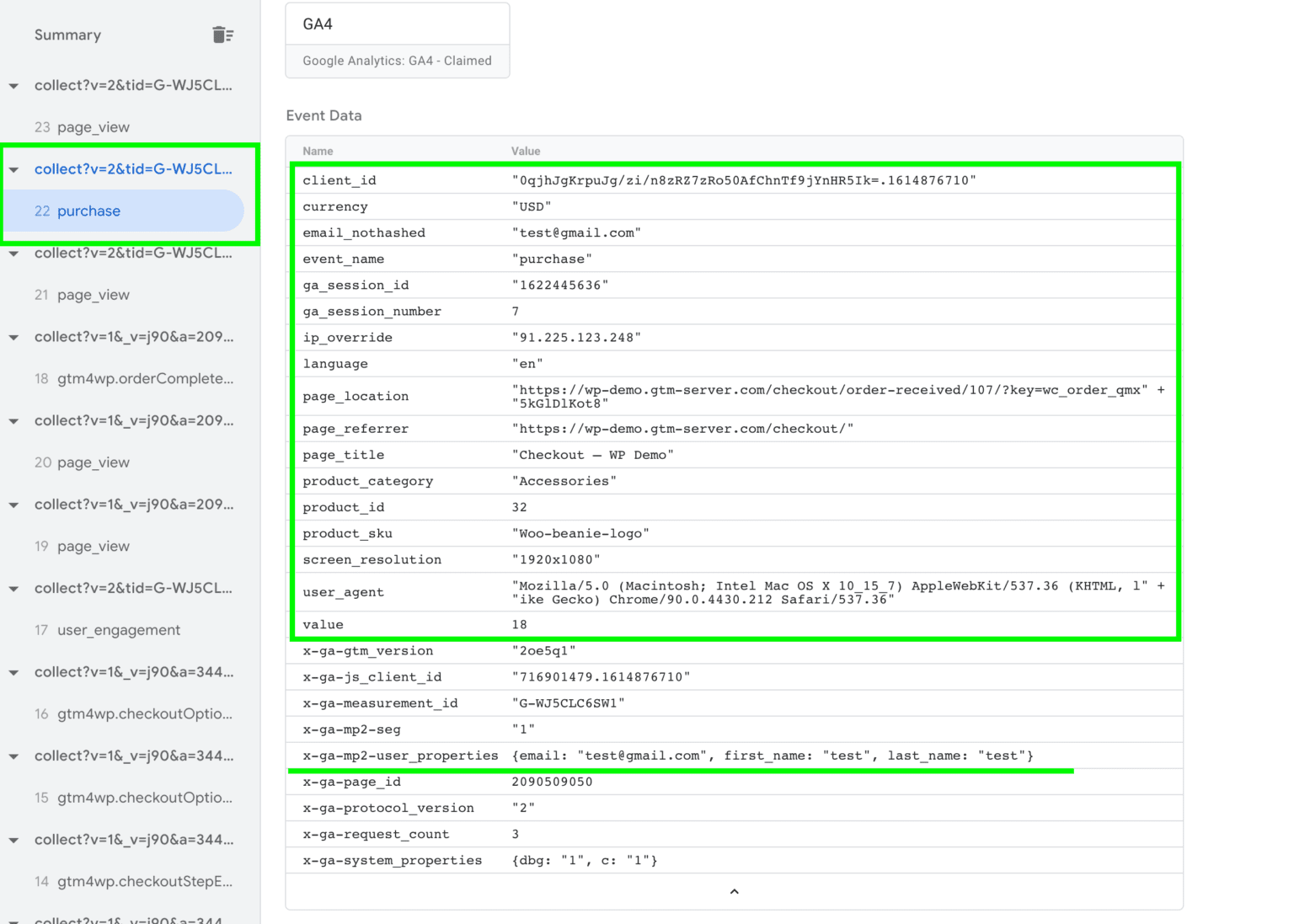Collapse the Event Data table with the up chevron
1294x924 pixels.
[x=734, y=891]
